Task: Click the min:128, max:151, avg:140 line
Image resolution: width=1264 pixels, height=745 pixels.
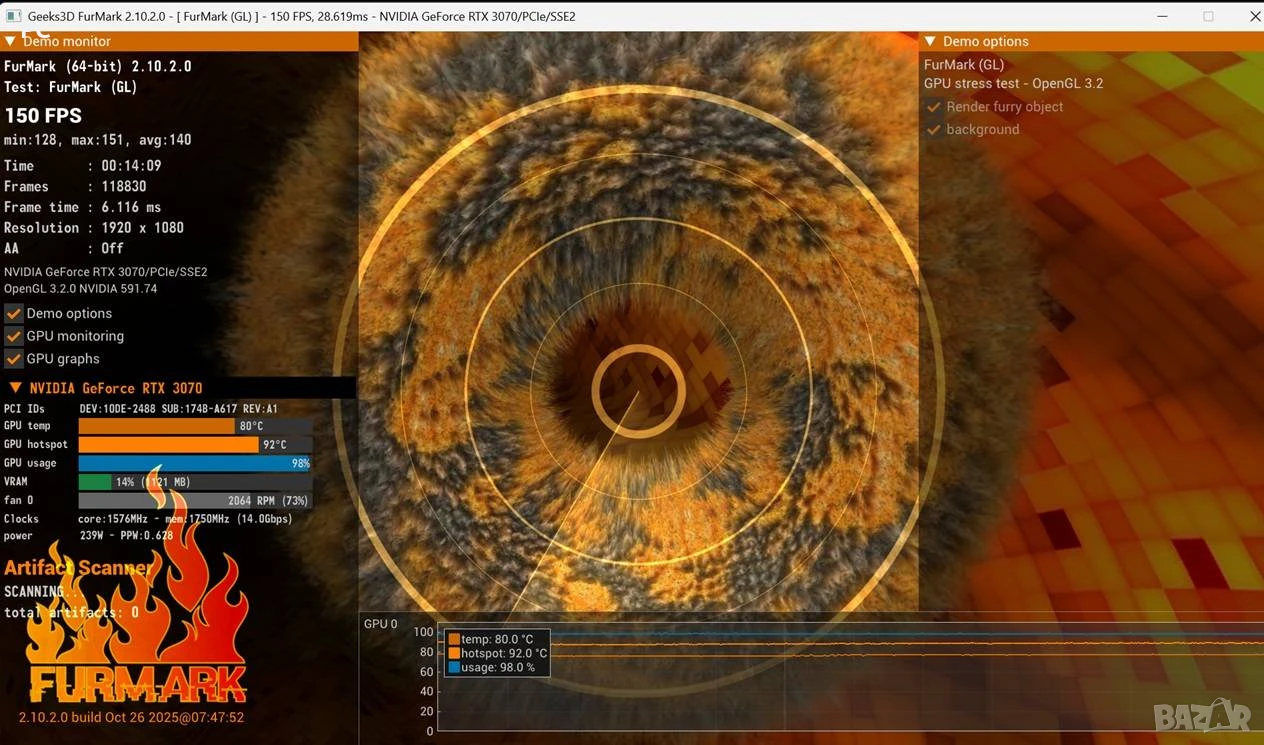Action: 98,140
